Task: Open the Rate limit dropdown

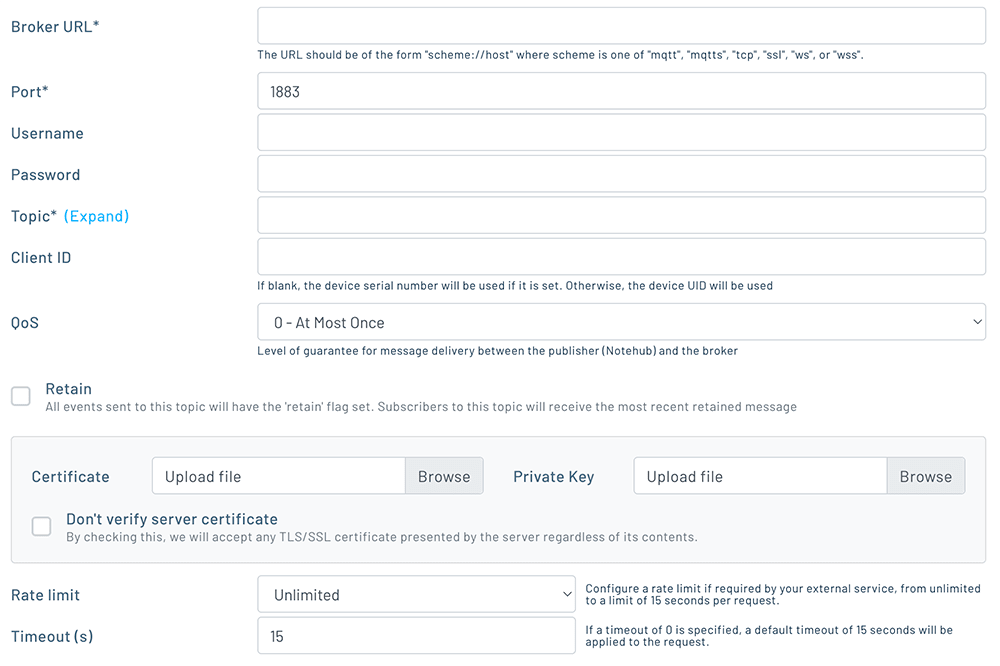Action: point(416,595)
